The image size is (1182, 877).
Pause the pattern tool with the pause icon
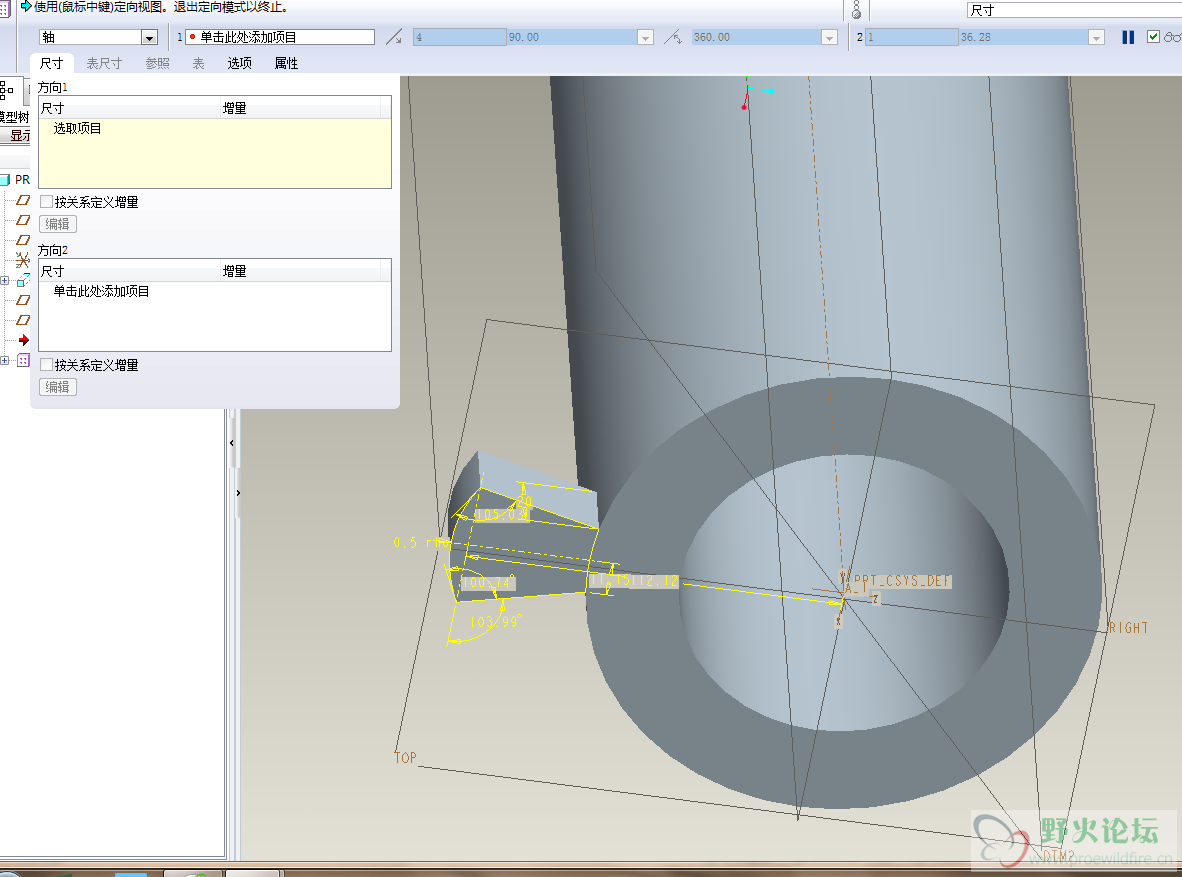coord(1128,37)
